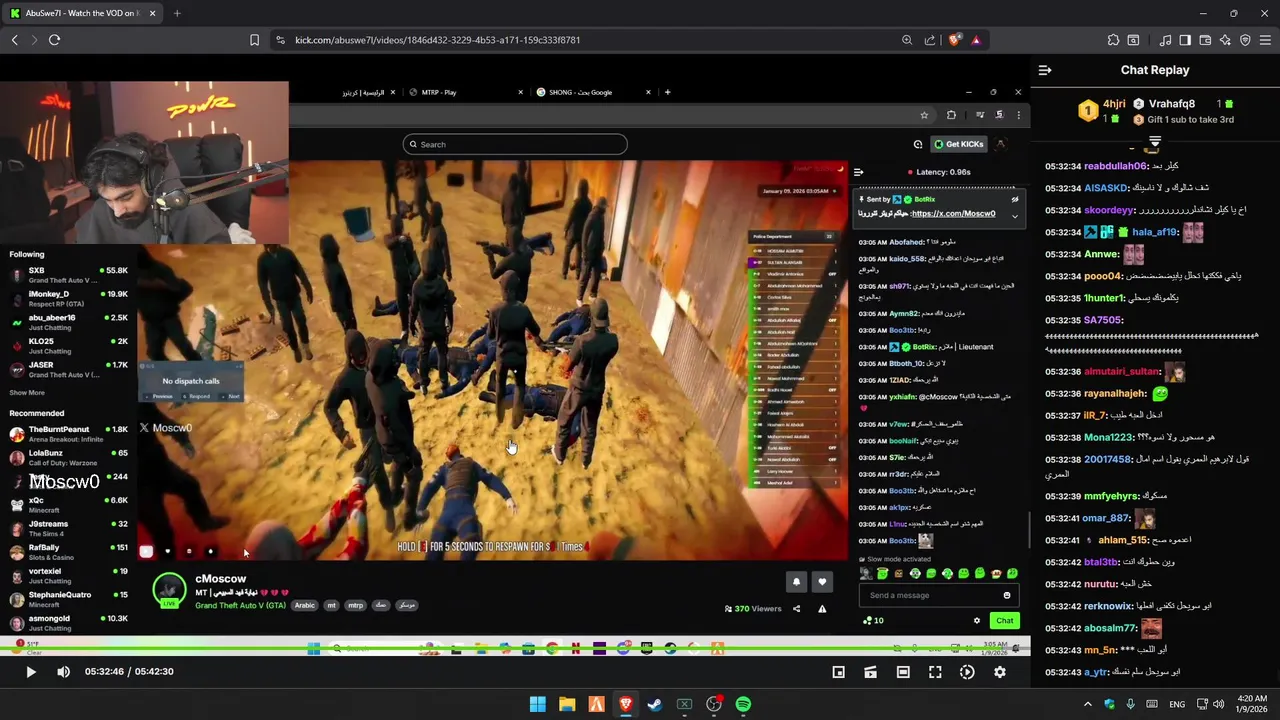Click chat username rerknowix
The height and width of the screenshot is (720, 1280).
1109,606
